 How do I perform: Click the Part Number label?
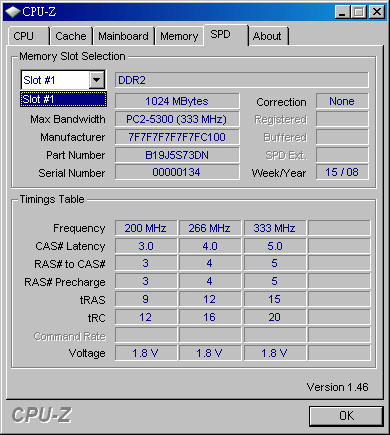pos(76,155)
